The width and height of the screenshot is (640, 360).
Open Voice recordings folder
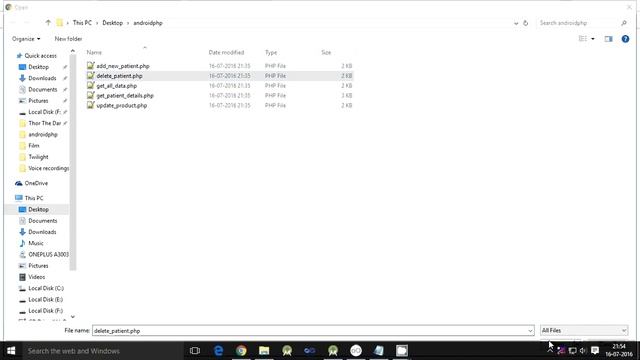coord(48,168)
